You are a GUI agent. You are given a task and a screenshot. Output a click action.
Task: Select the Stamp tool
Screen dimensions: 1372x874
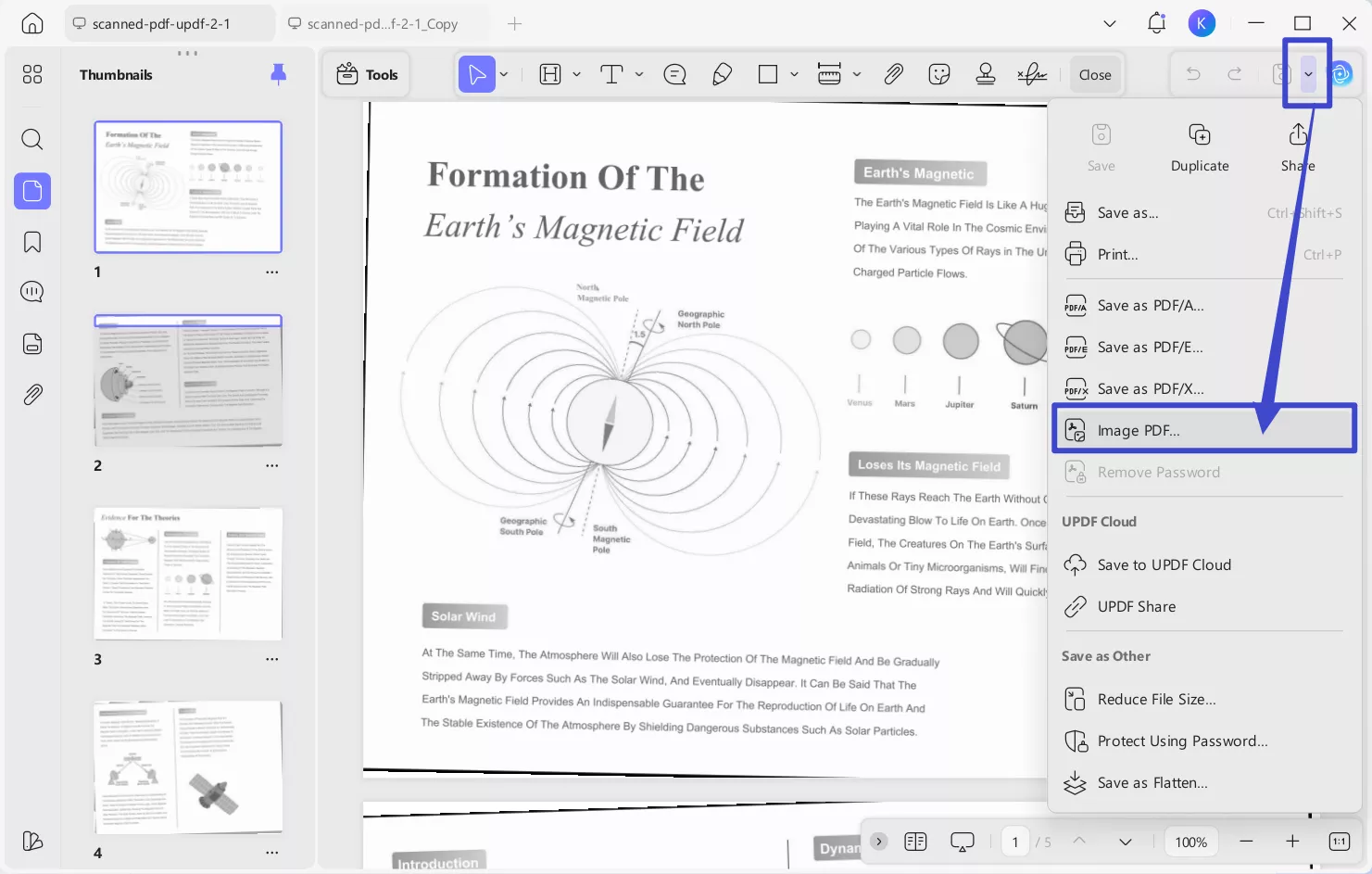click(986, 74)
